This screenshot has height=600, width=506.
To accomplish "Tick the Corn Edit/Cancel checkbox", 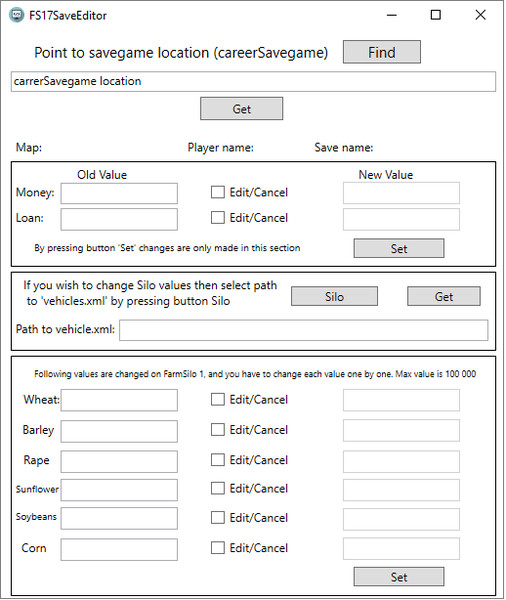I will click(x=218, y=548).
